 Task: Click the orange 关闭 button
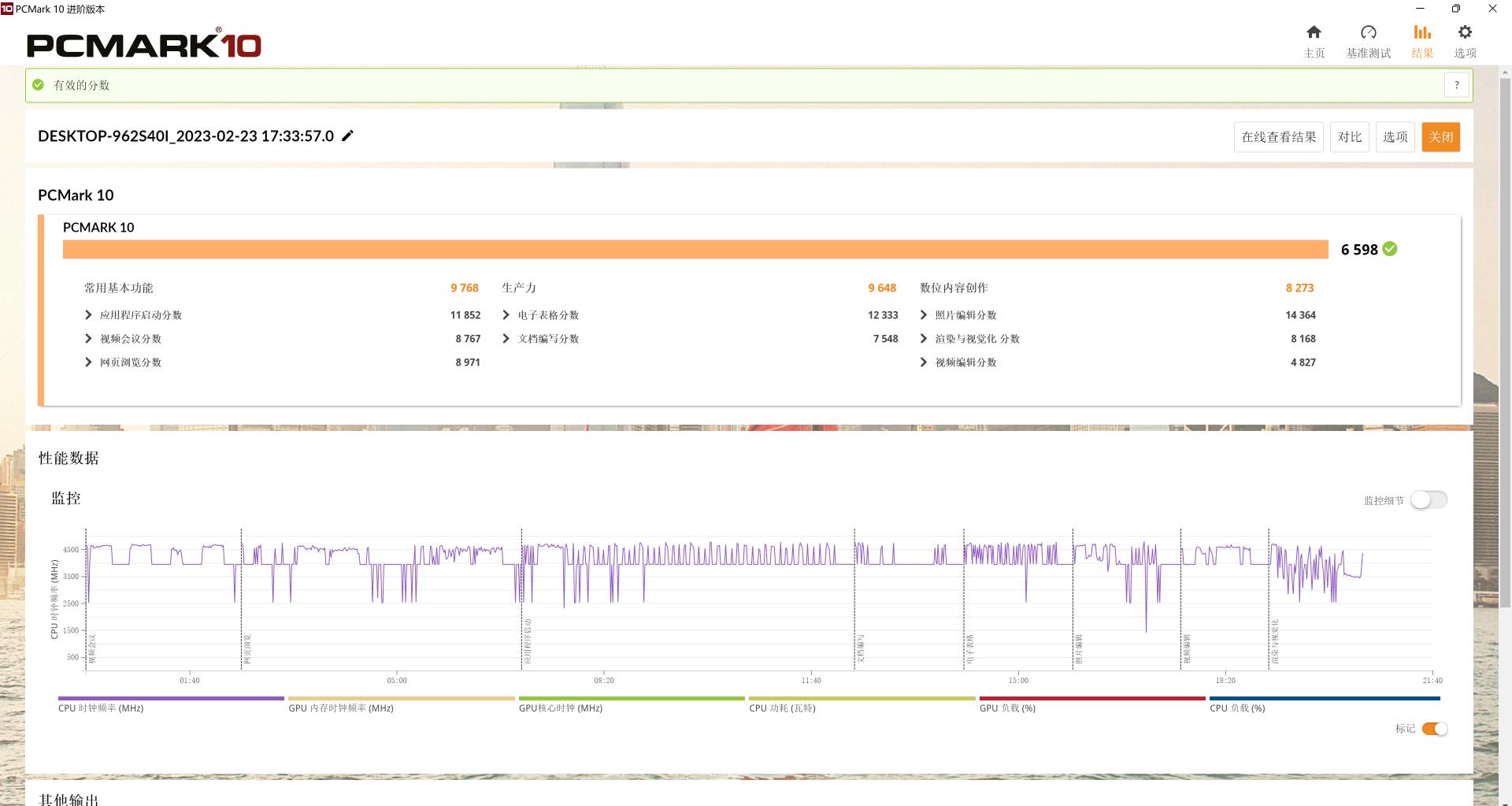pos(1440,137)
